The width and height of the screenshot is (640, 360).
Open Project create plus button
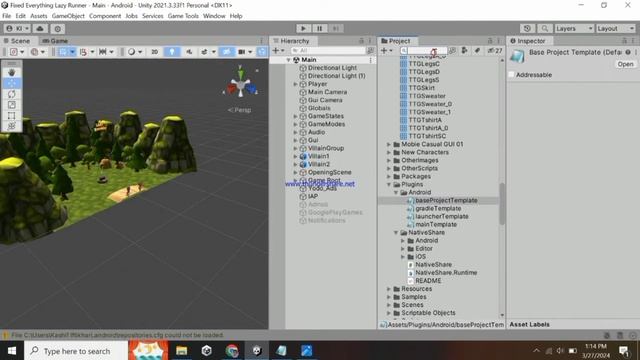point(386,51)
